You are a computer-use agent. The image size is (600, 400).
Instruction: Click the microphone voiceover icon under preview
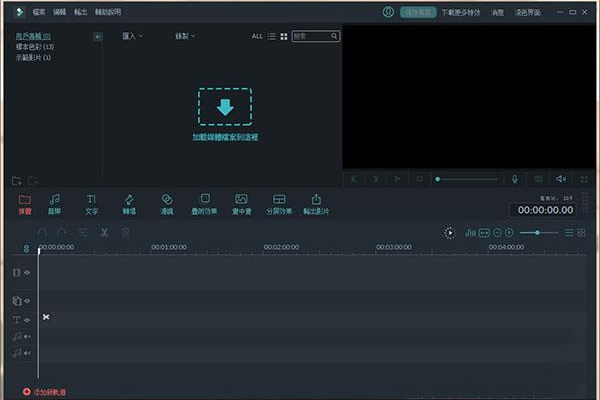click(515, 179)
